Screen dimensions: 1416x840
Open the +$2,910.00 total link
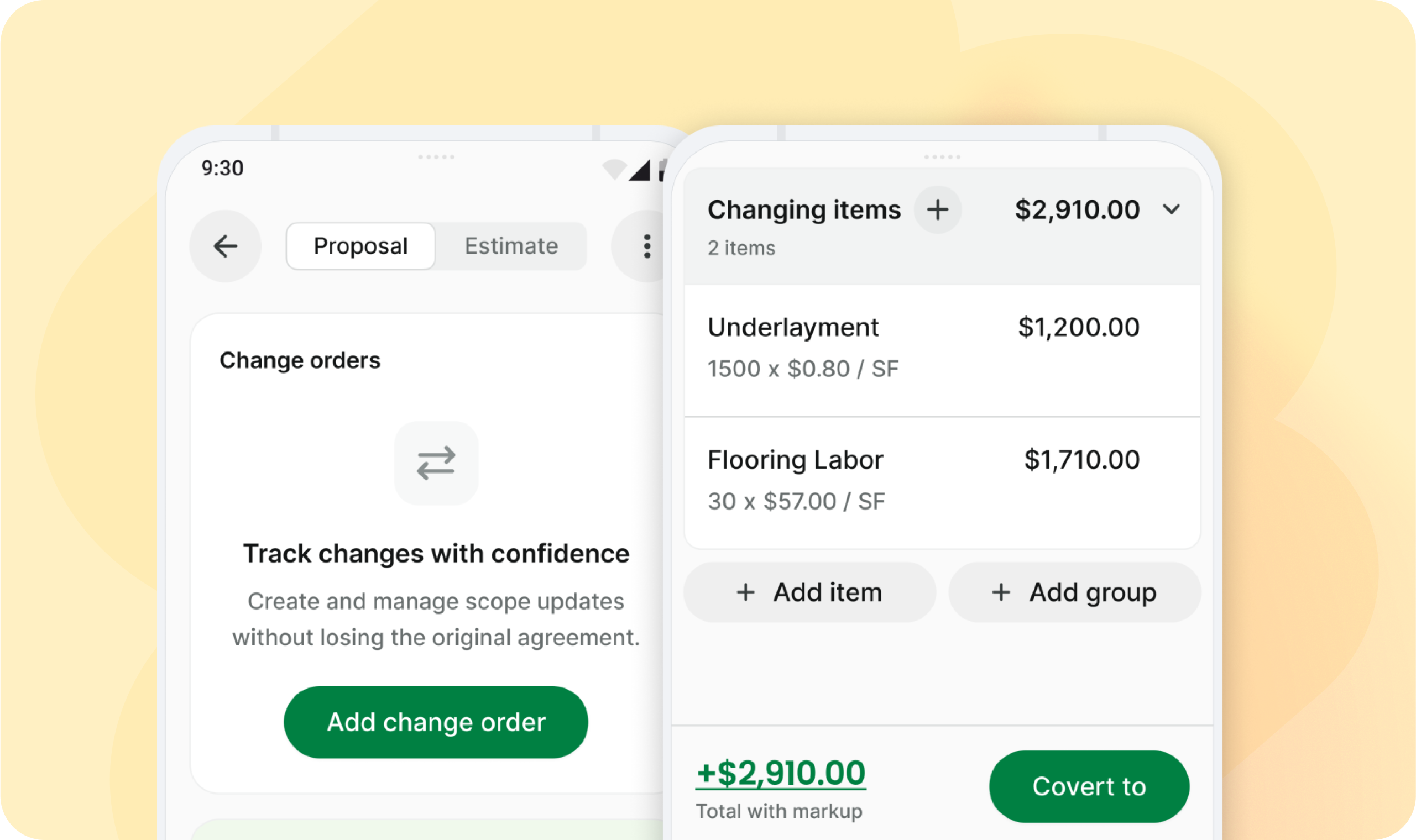point(780,773)
